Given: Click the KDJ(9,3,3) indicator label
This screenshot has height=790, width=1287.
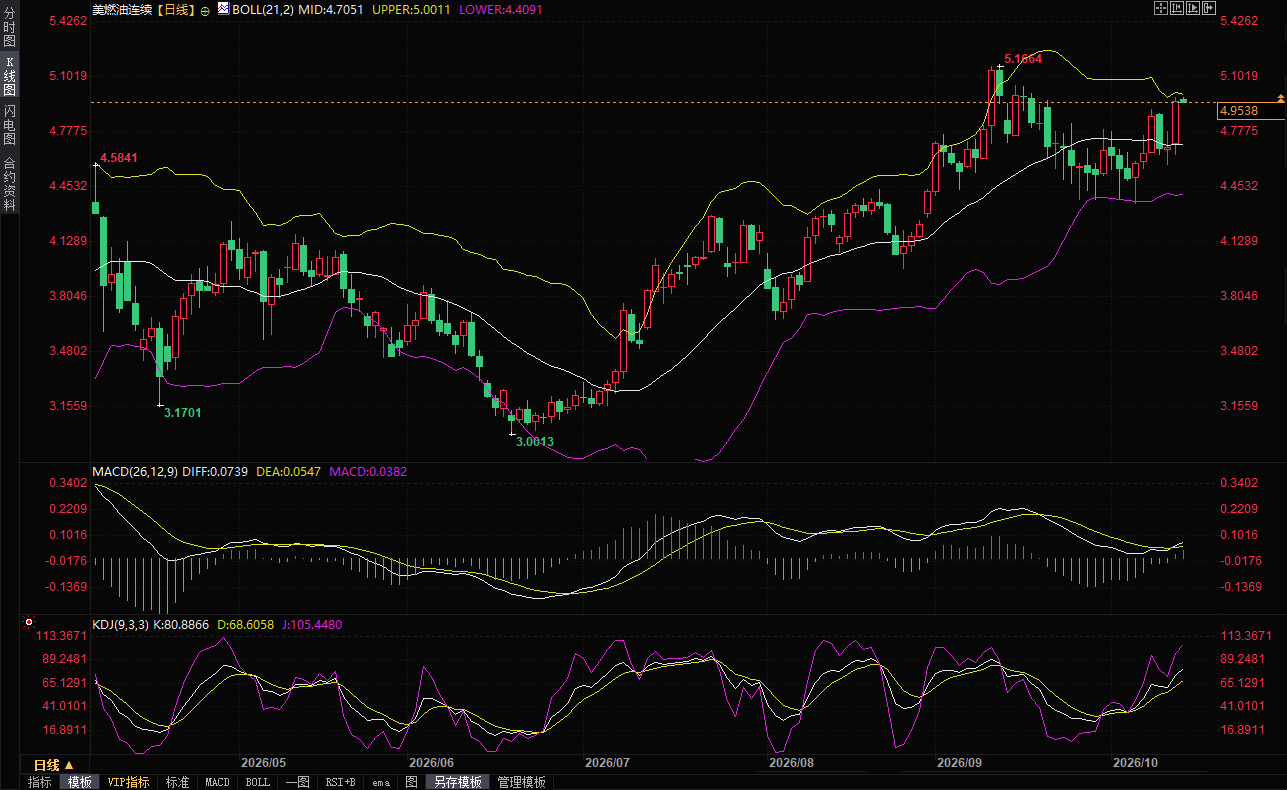Looking at the screenshot, I should tap(120, 624).
